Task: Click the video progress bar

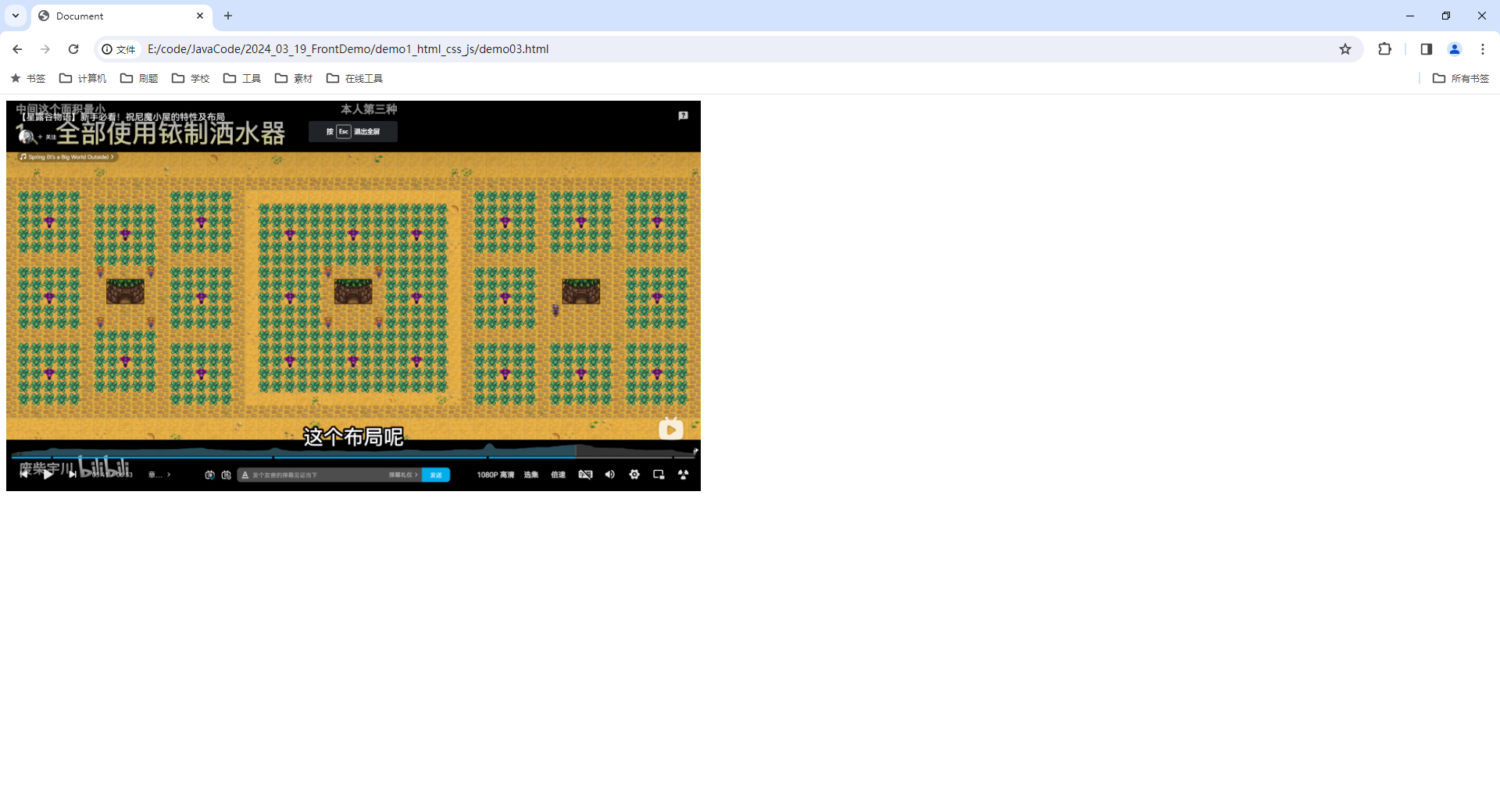Action: tap(353, 457)
